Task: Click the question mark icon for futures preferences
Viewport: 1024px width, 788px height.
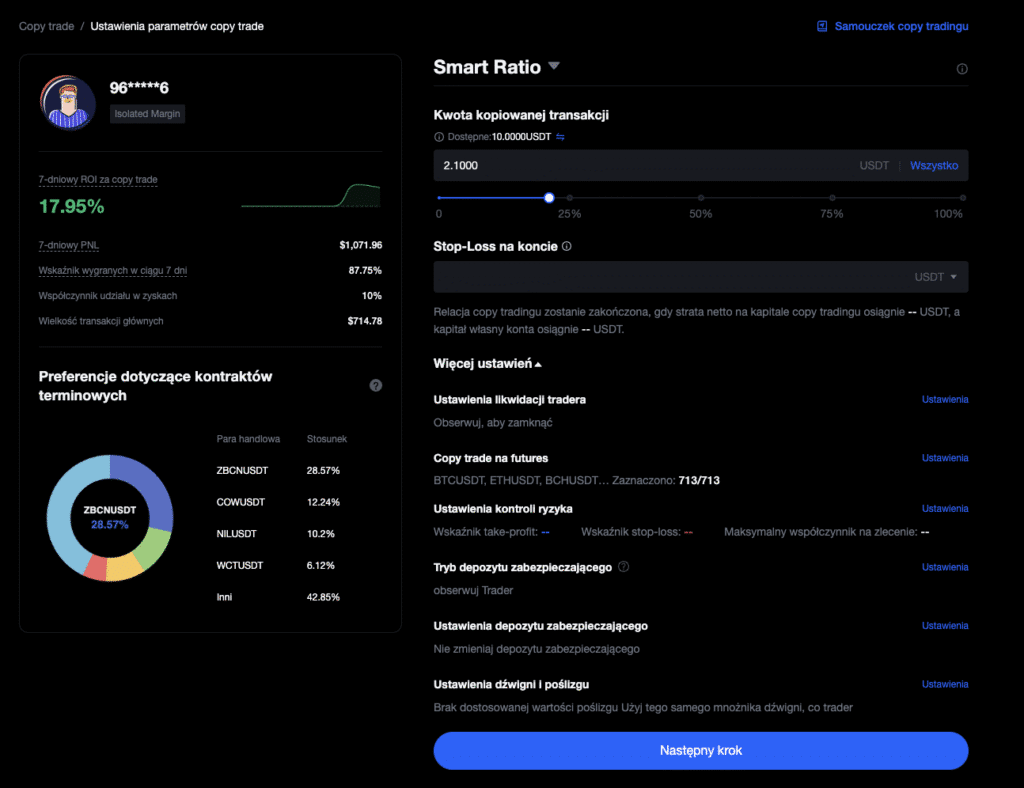Action: click(376, 385)
